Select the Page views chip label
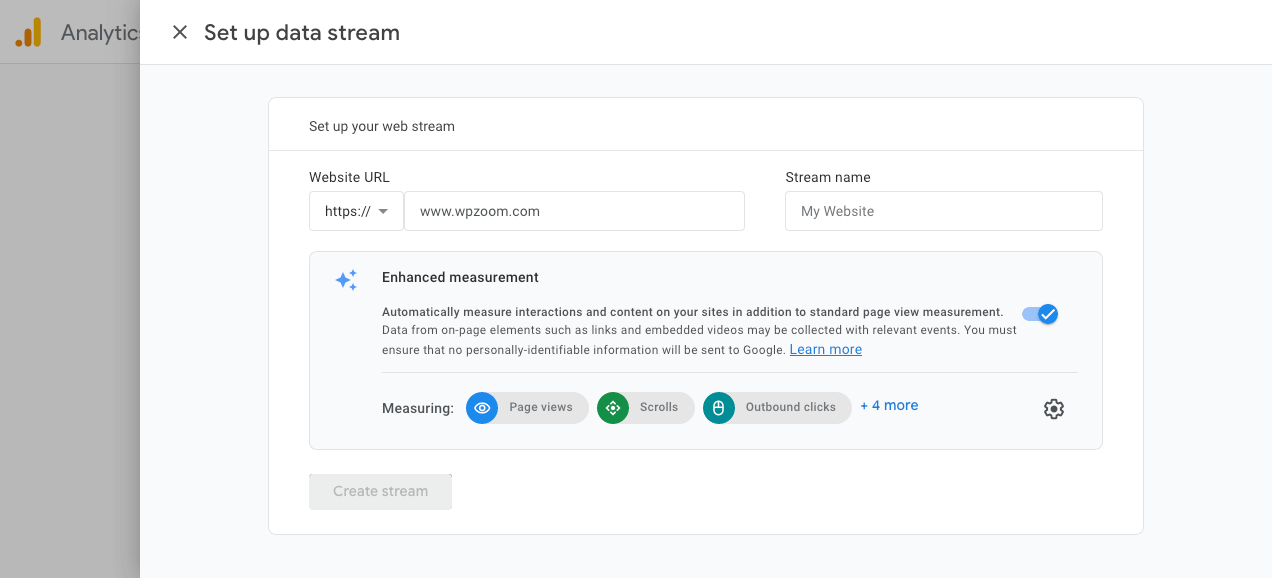The height and width of the screenshot is (578, 1272). coord(541,407)
